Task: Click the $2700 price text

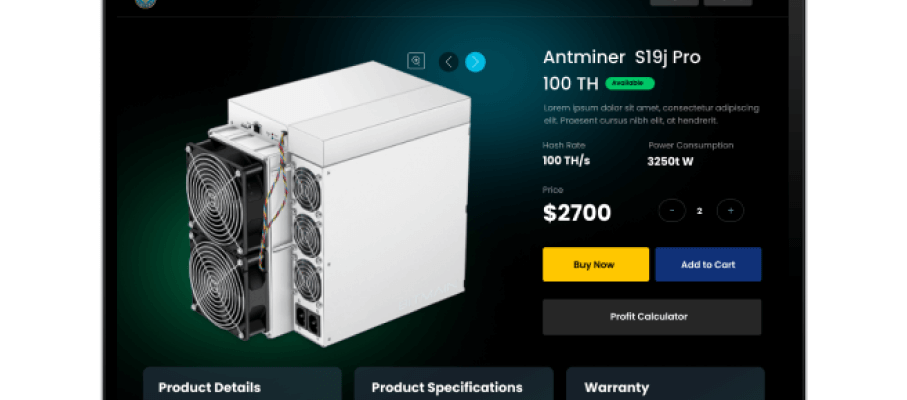Action: [577, 213]
